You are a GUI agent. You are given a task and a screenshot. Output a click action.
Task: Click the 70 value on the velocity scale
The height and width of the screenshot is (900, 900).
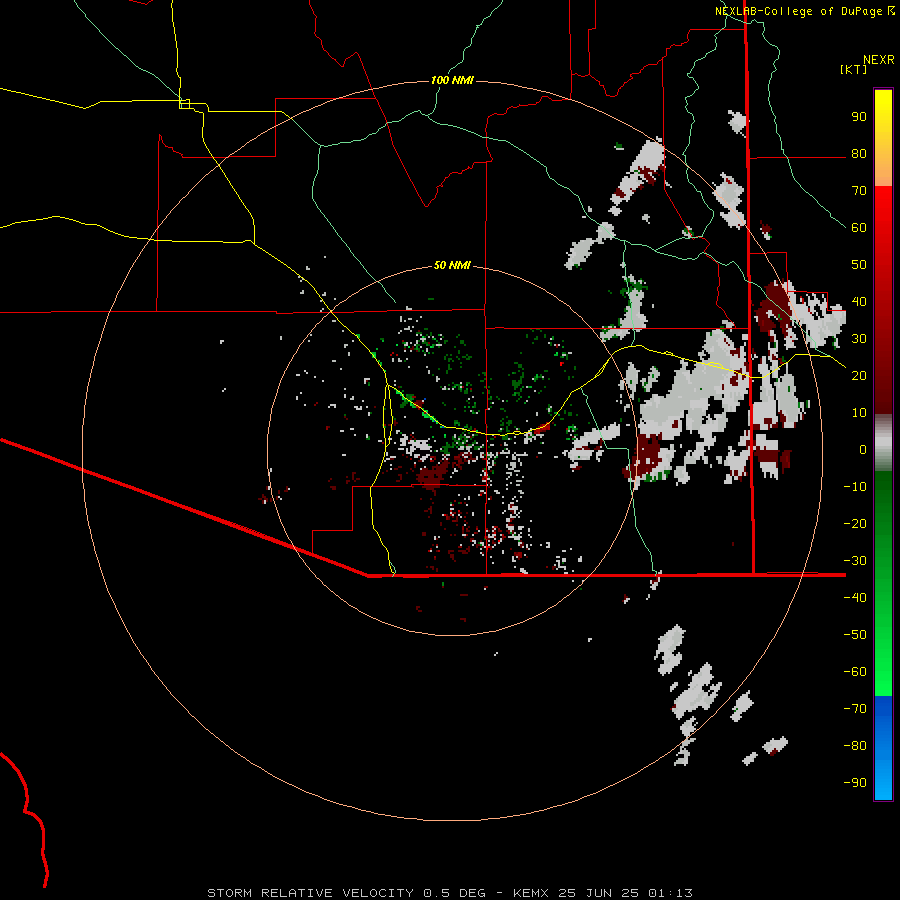point(859,191)
